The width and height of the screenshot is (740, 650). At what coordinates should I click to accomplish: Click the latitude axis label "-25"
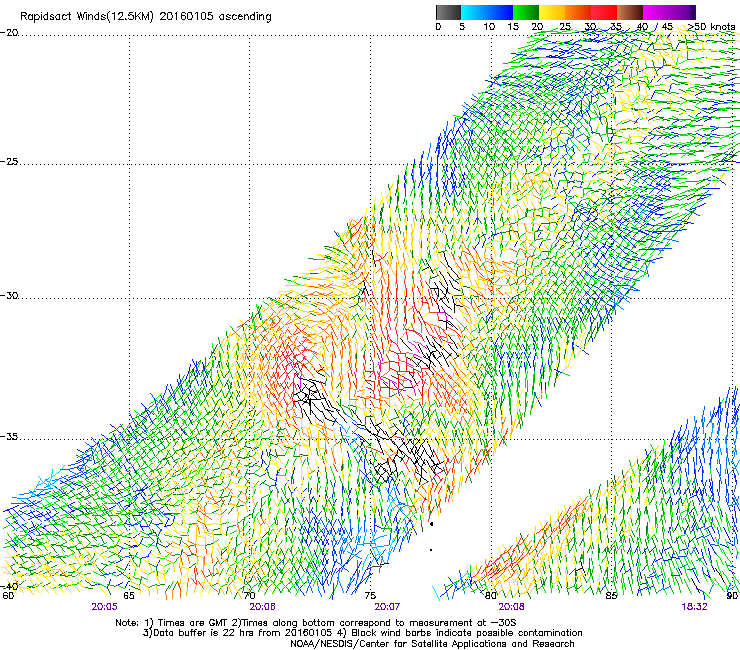(x=9, y=161)
